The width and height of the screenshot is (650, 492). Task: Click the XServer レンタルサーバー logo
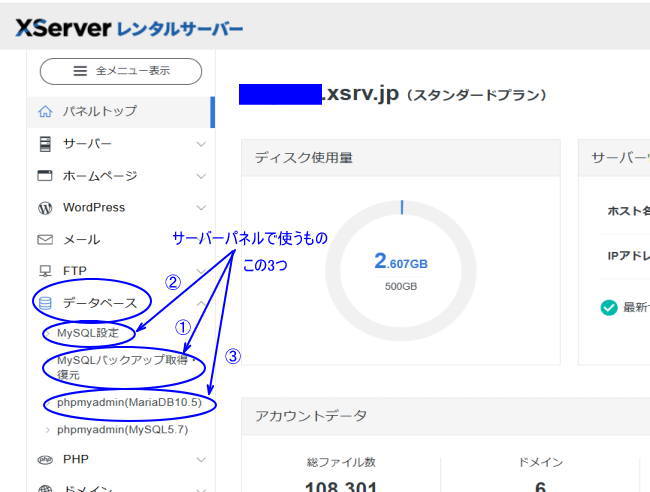coord(129,28)
